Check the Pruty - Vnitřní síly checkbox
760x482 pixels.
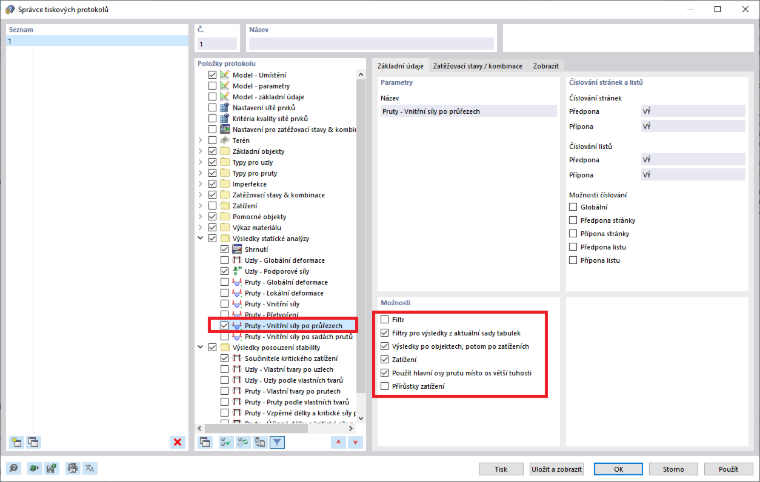[x=224, y=304]
